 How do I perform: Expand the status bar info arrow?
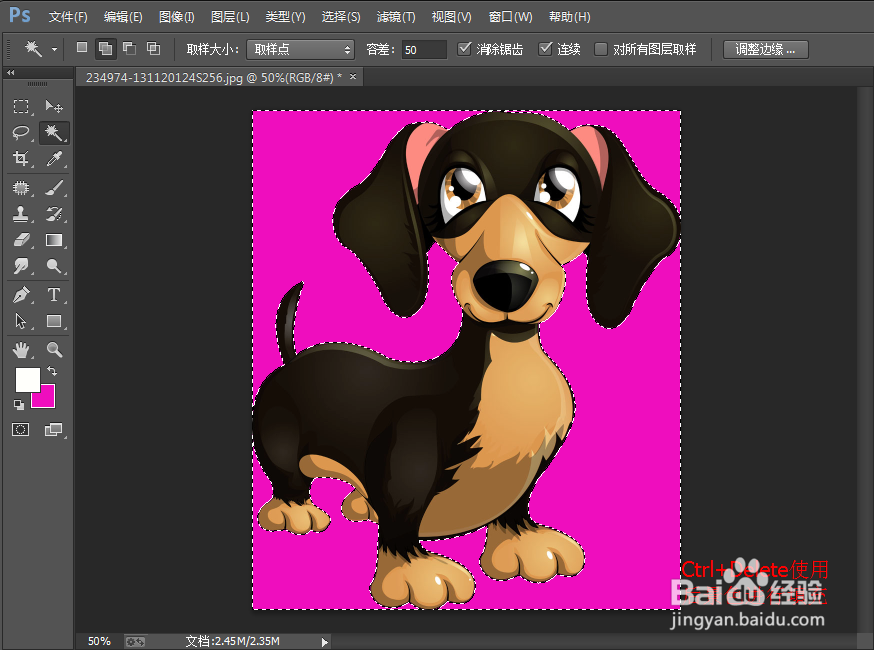coord(324,642)
